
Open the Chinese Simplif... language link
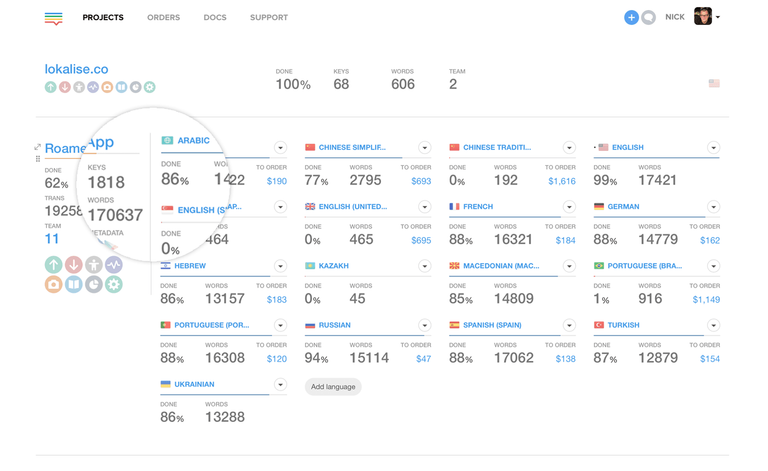pyautogui.click(x=352, y=147)
